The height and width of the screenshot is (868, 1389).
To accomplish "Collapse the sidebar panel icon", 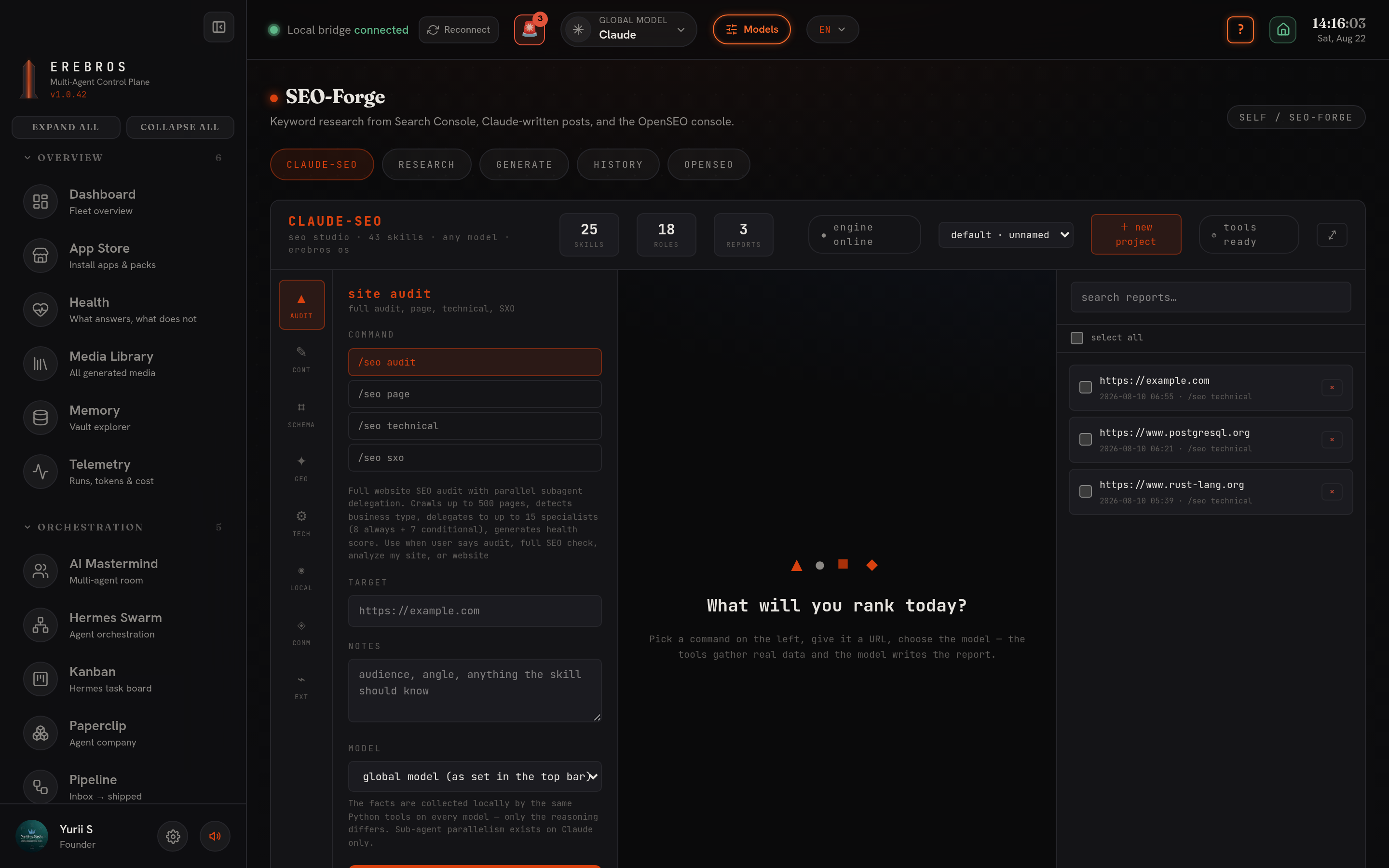I will (218, 27).
